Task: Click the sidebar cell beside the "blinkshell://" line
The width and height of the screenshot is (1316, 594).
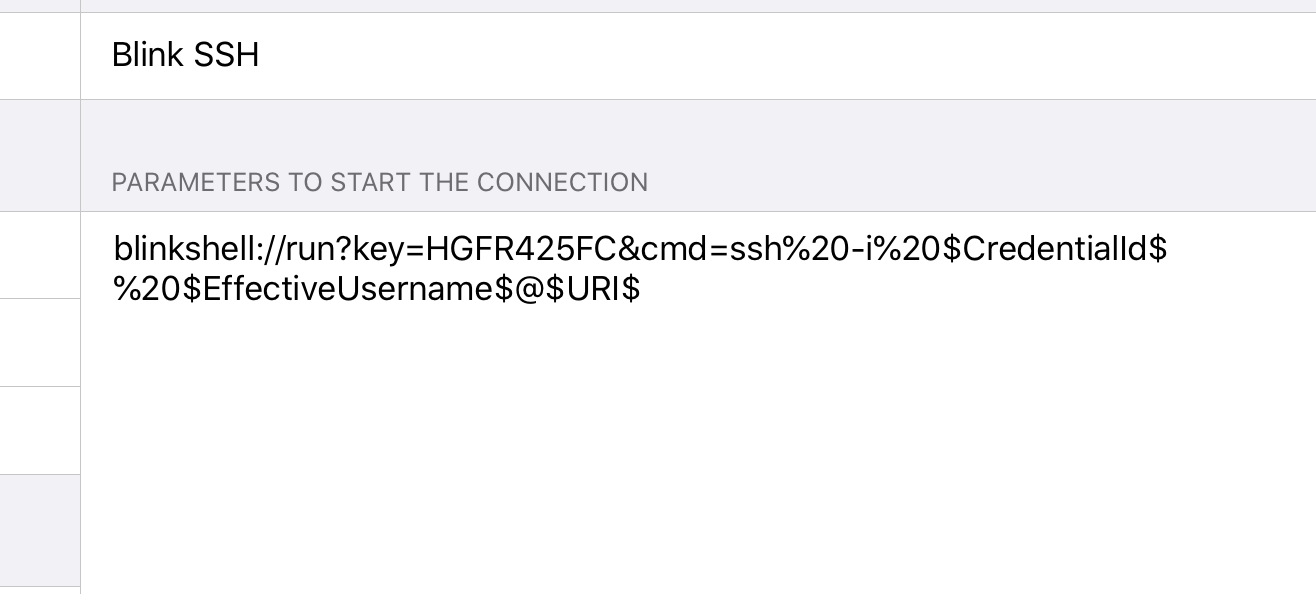Action: pyautogui.click(x=40, y=255)
